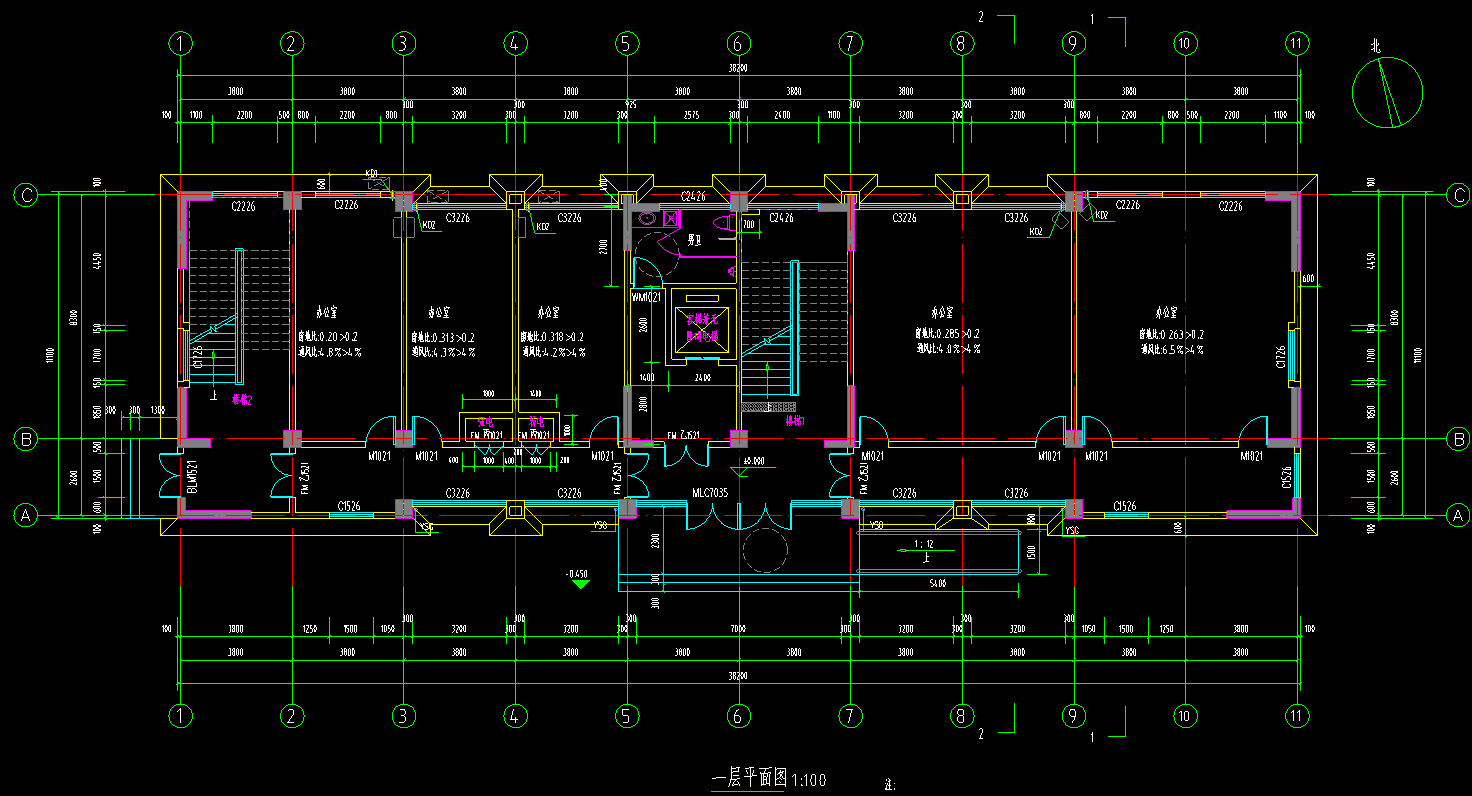Screen dimensions: 1472x796
Task: Click the 强电 electrical shaft label
Action: tap(488, 422)
